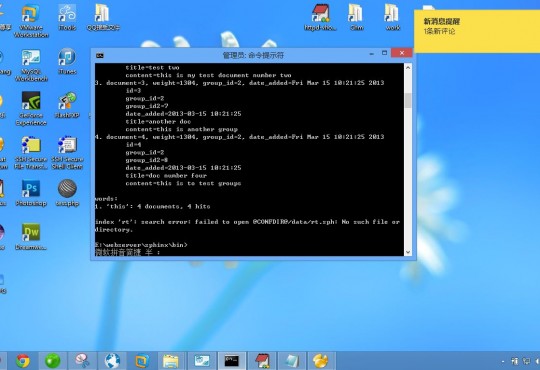540x370 pixels.
Task: Open SSH Secure File Transfer shortcut
Action: click(x=31, y=152)
